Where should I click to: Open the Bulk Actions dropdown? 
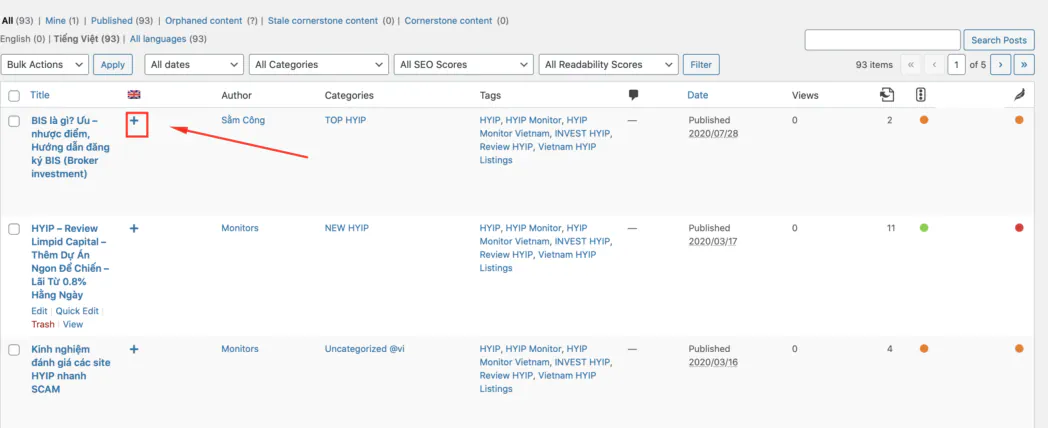[45, 65]
